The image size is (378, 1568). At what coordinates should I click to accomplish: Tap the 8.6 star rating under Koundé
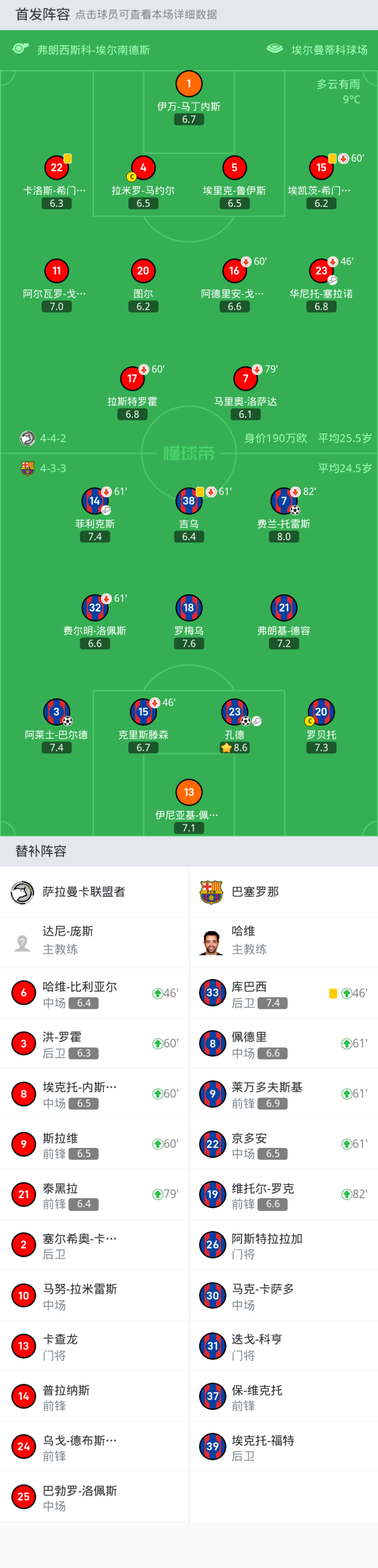point(234,748)
